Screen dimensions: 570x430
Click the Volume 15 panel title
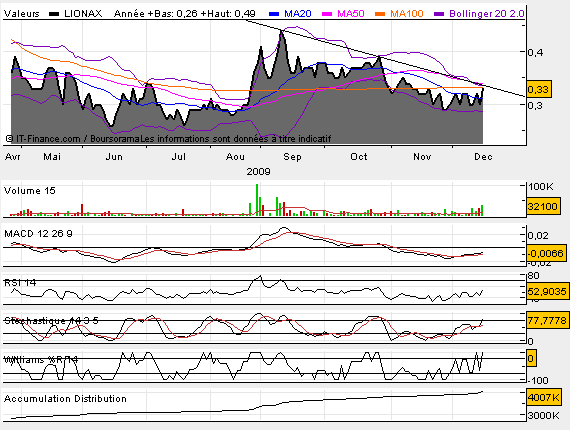[x=29, y=191]
